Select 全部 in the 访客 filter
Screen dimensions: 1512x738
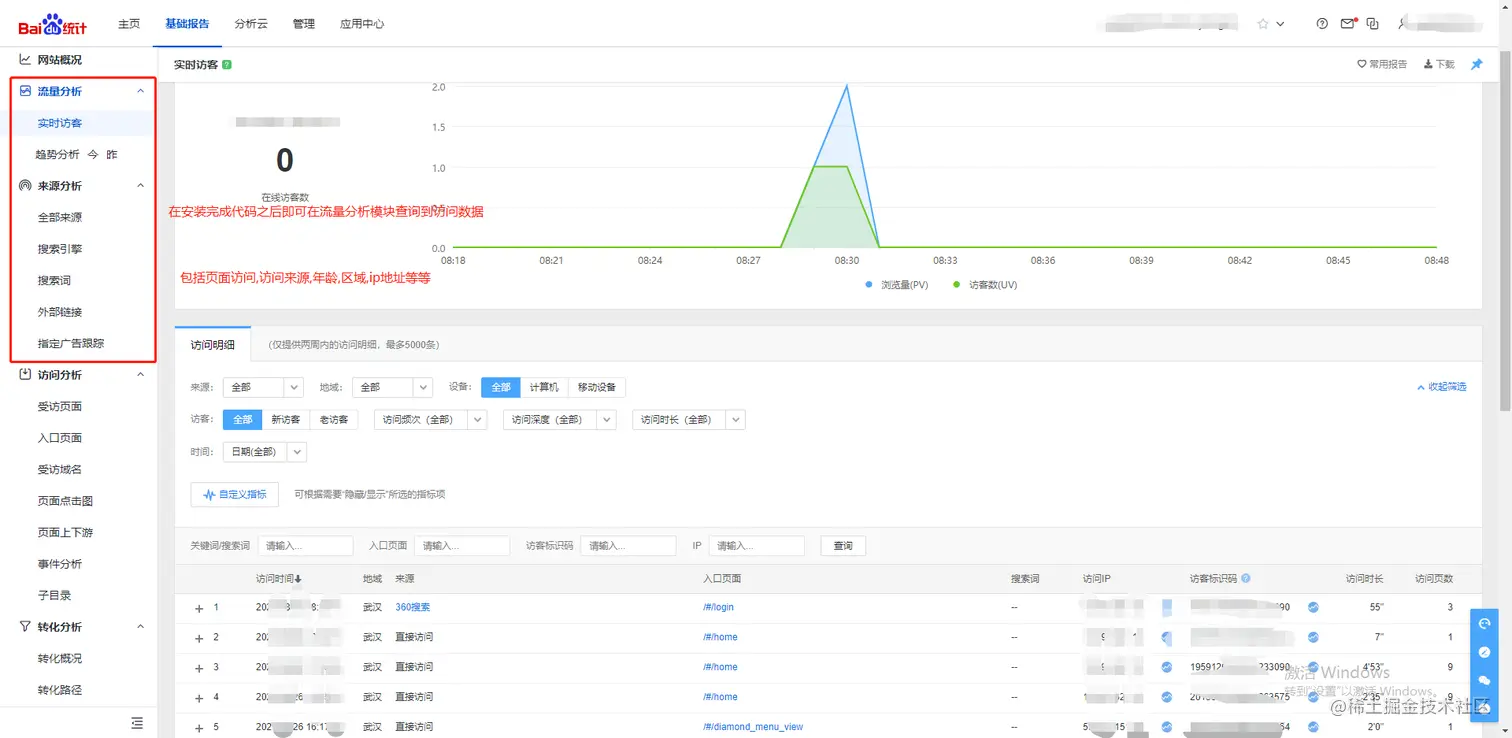click(243, 420)
